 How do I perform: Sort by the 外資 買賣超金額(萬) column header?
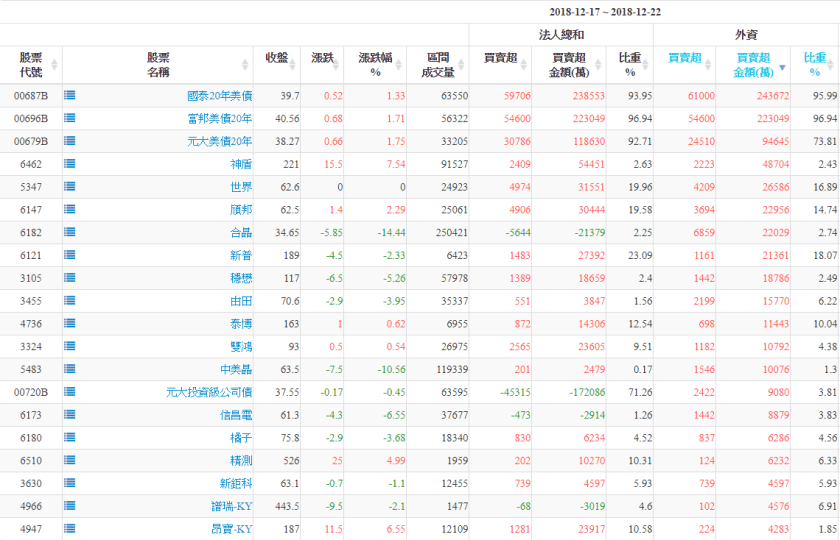[x=754, y=65]
